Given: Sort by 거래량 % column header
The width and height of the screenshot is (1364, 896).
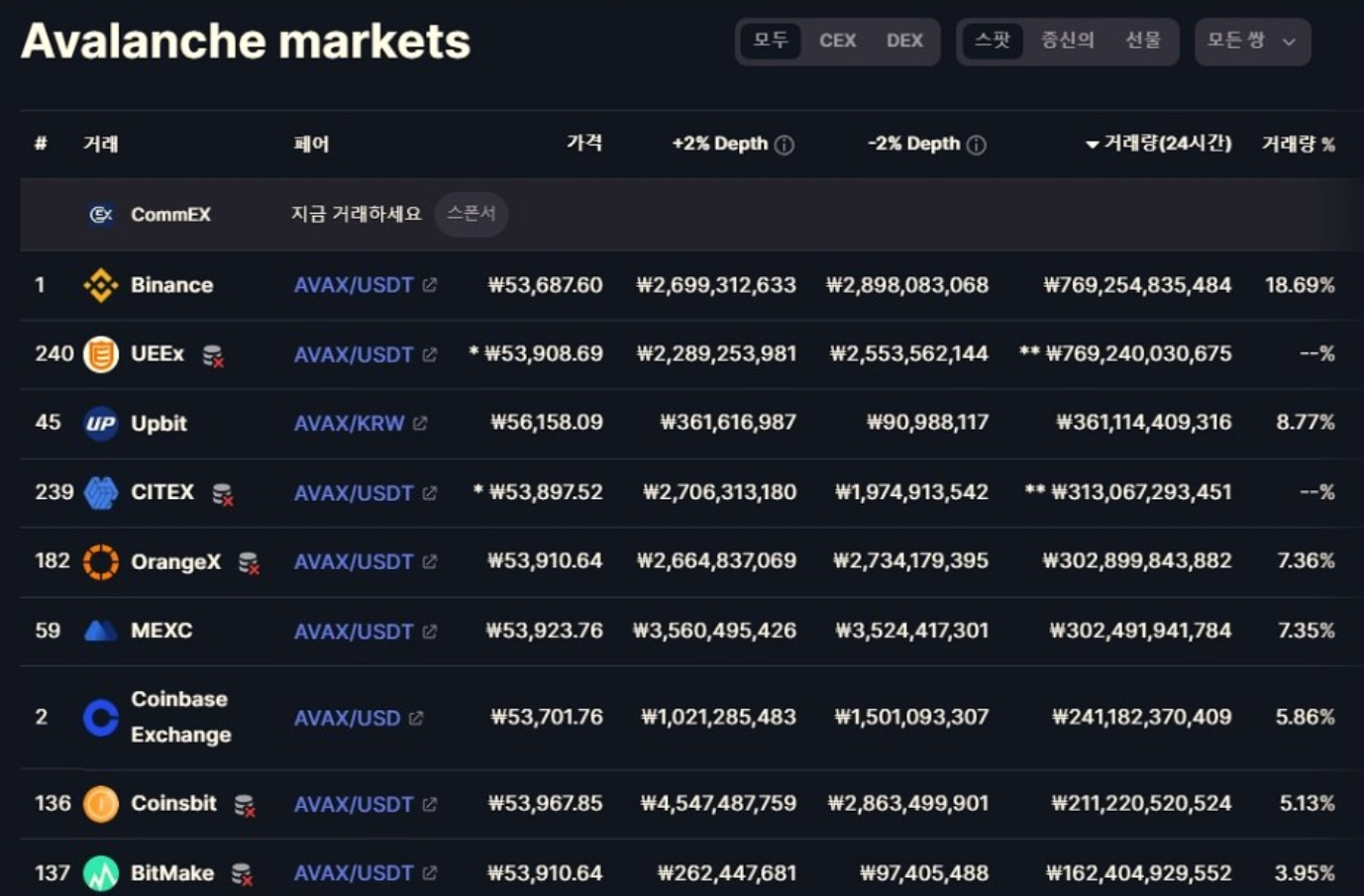Looking at the screenshot, I should pos(1298,145).
